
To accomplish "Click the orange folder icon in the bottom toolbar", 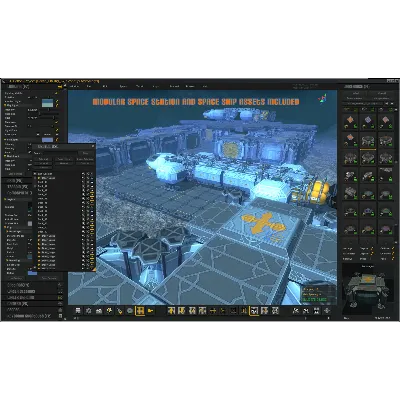I will click(x=151, y=311).
